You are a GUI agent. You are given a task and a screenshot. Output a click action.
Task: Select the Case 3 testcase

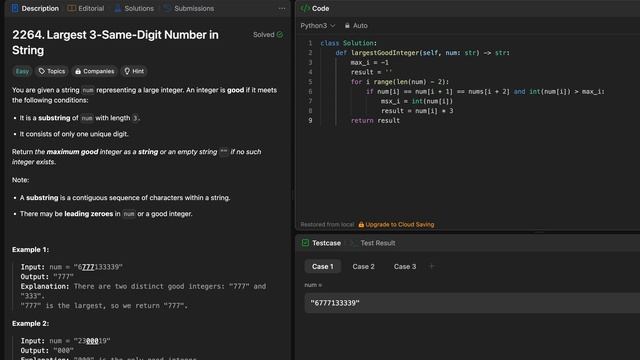coord(405,267)
